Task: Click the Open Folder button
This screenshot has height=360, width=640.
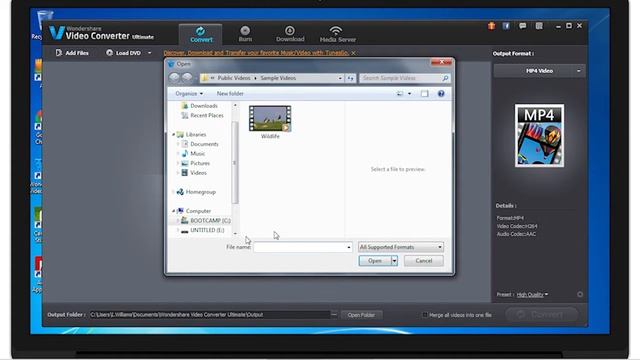Action: pos(361,315)
